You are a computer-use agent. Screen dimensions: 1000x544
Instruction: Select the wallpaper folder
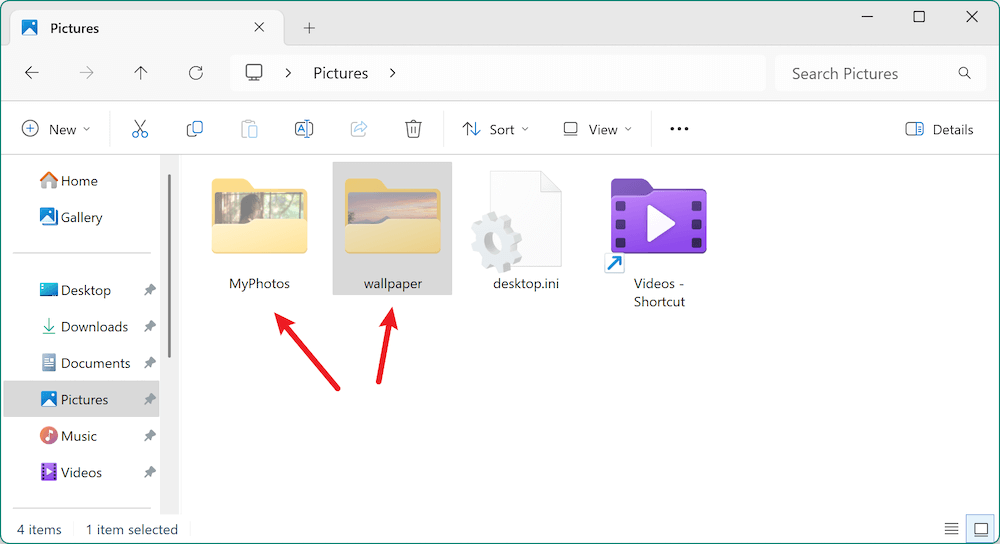pyautogui.click(x=392, y=228)
